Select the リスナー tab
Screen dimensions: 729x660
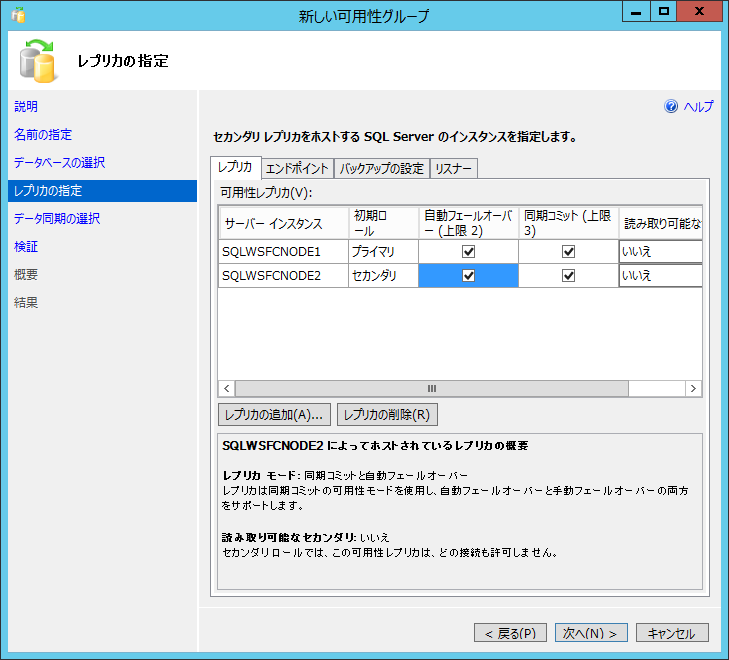[453, 169]
